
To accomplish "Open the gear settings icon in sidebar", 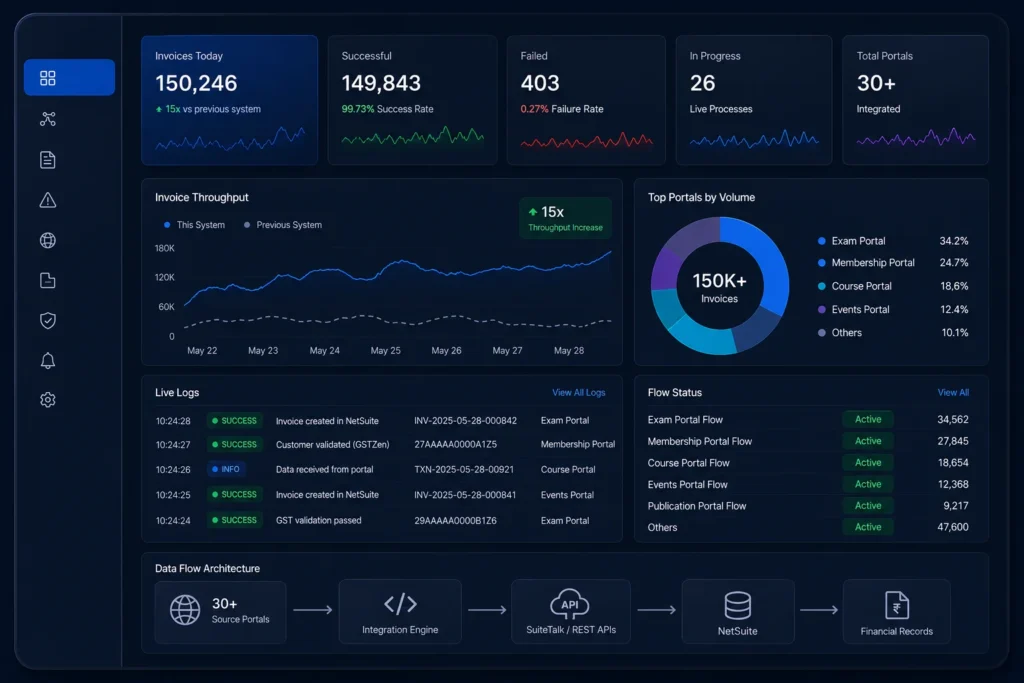I will click(x=48, y=400).
